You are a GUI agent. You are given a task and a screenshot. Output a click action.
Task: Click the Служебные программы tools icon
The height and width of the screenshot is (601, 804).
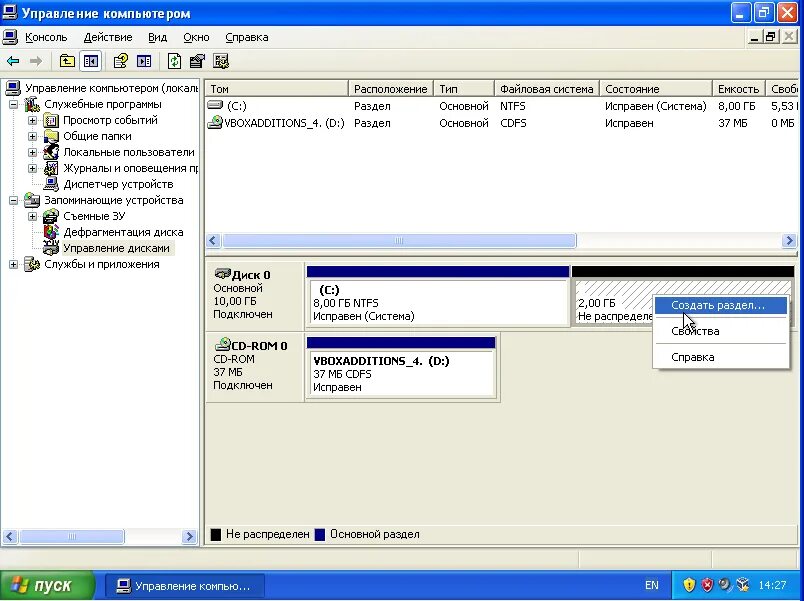(32, 104)
